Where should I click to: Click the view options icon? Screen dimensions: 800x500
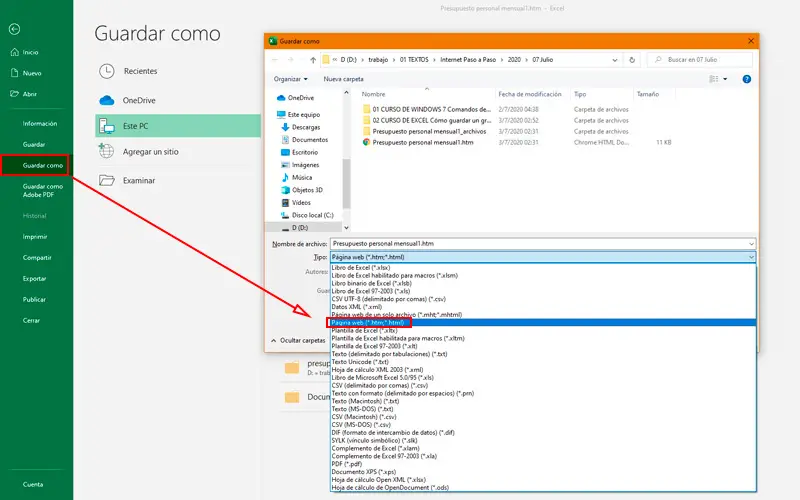pos(714,79)
